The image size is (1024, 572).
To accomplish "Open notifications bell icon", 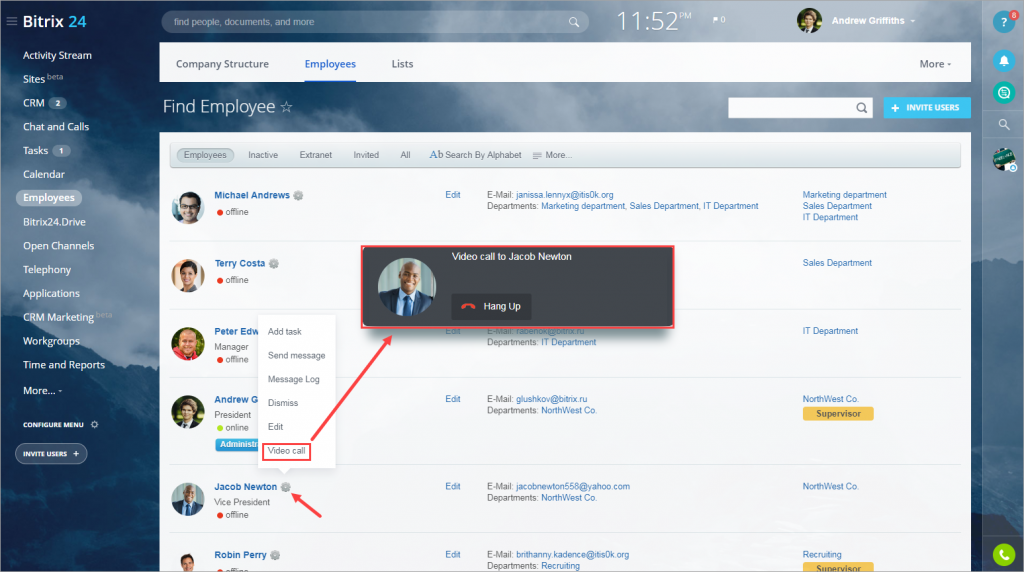I will [1004, 61].
